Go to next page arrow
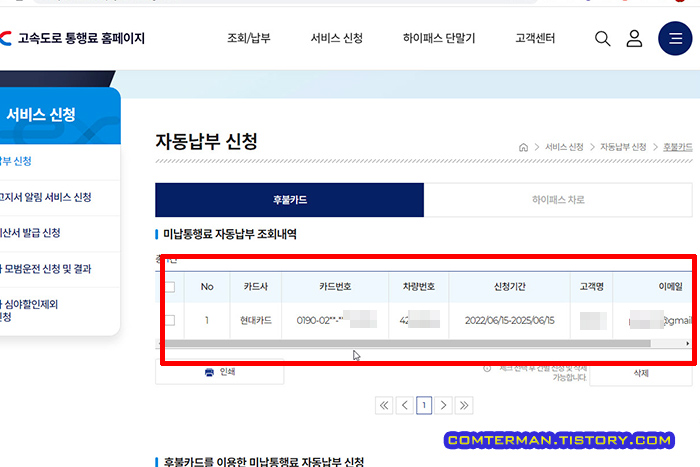This screenshot has width=700, height=467. coord(443,405)
